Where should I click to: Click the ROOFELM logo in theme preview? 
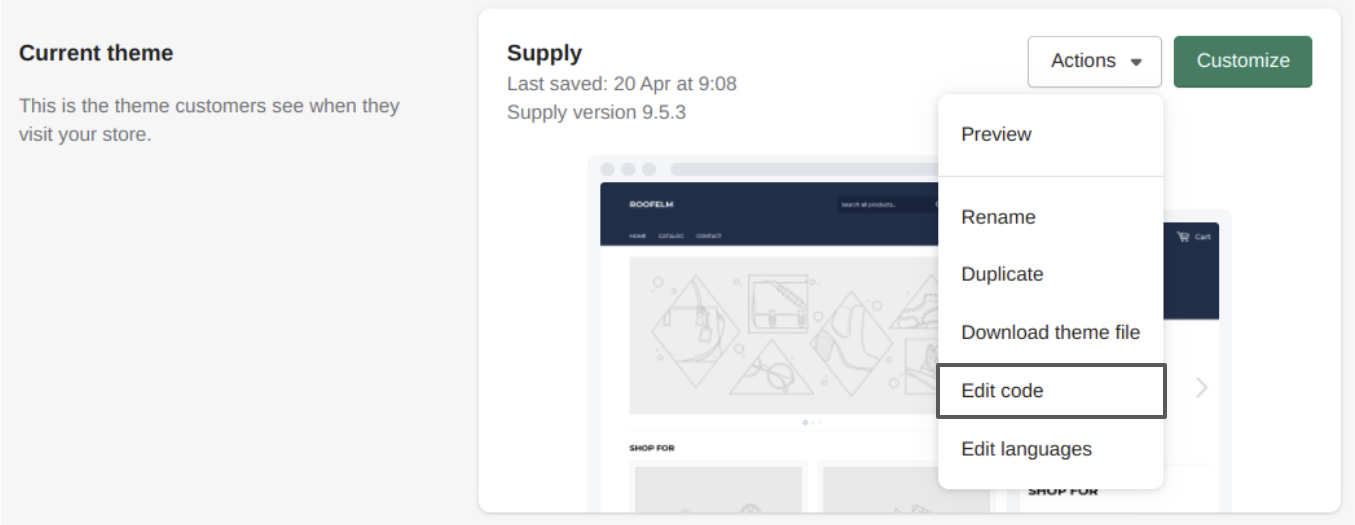651,204
